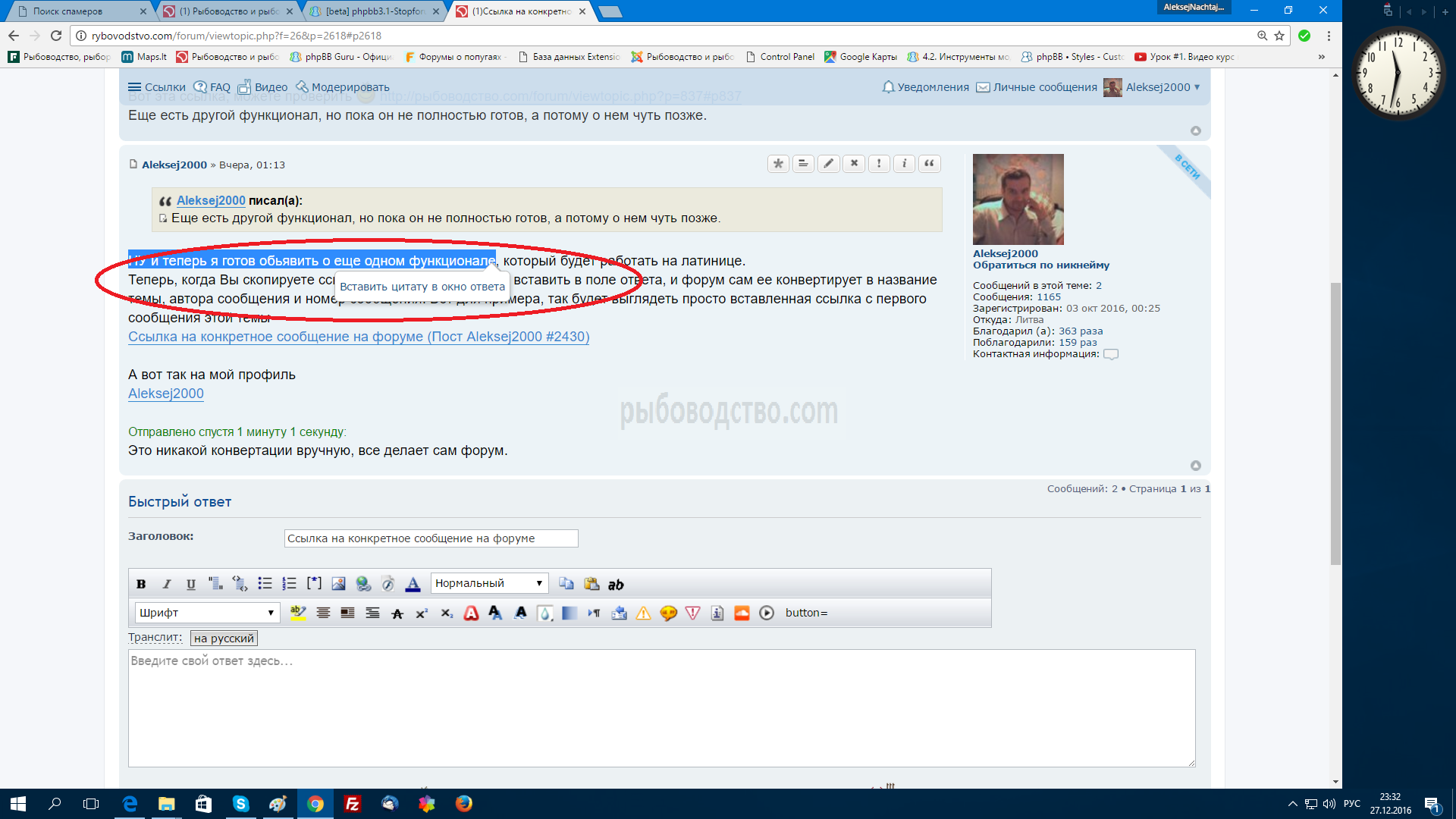Insert an image with the image icon
This screenshot has width=1456, height=819.
(338, 584)
